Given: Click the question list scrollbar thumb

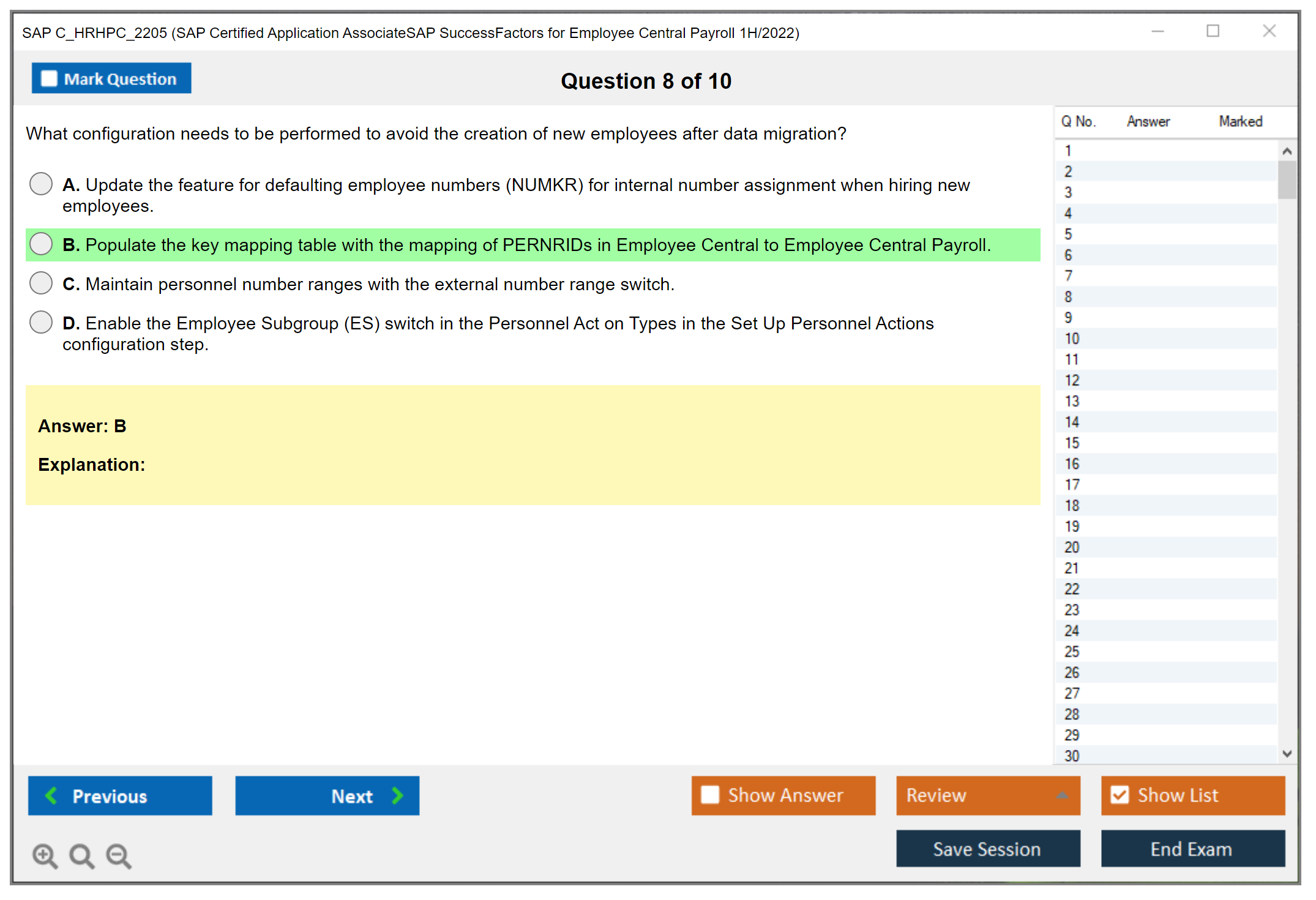Looking at the screenshot, I should [x=1287, y=179].
